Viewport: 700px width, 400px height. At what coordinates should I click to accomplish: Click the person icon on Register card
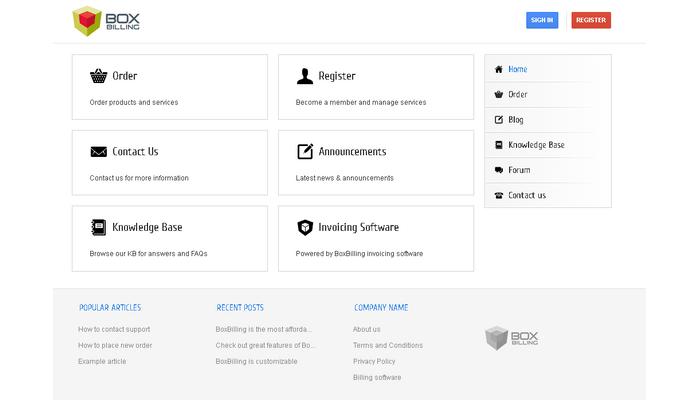coord(305,76)
